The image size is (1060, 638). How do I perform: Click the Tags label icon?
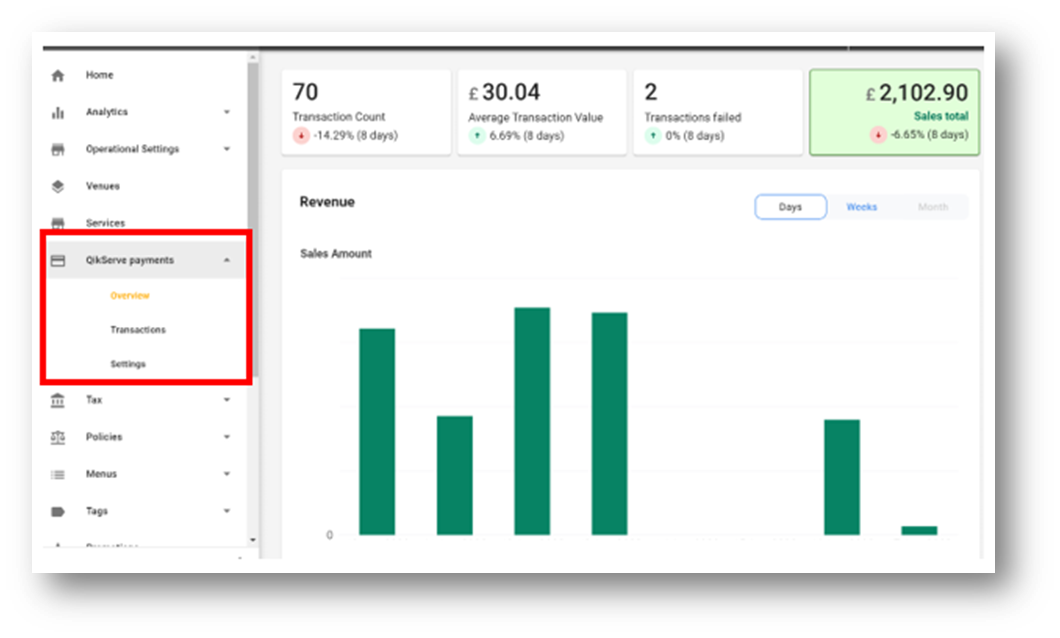coord(58,512)
